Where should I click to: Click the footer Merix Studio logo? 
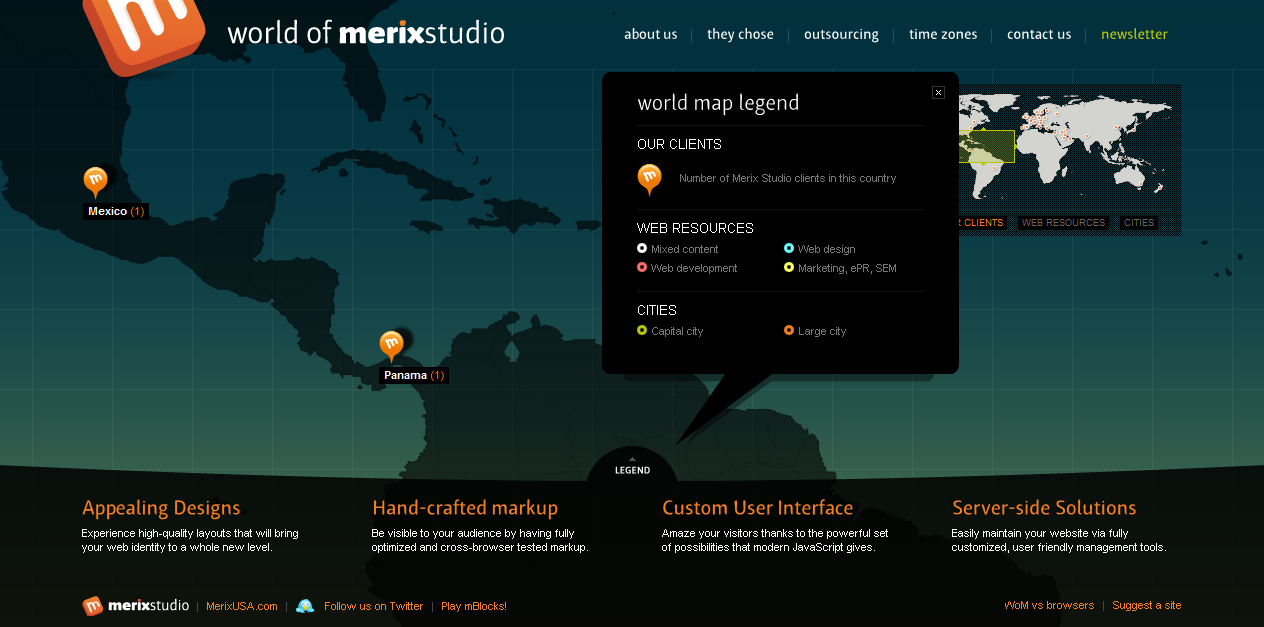point(136,606)
